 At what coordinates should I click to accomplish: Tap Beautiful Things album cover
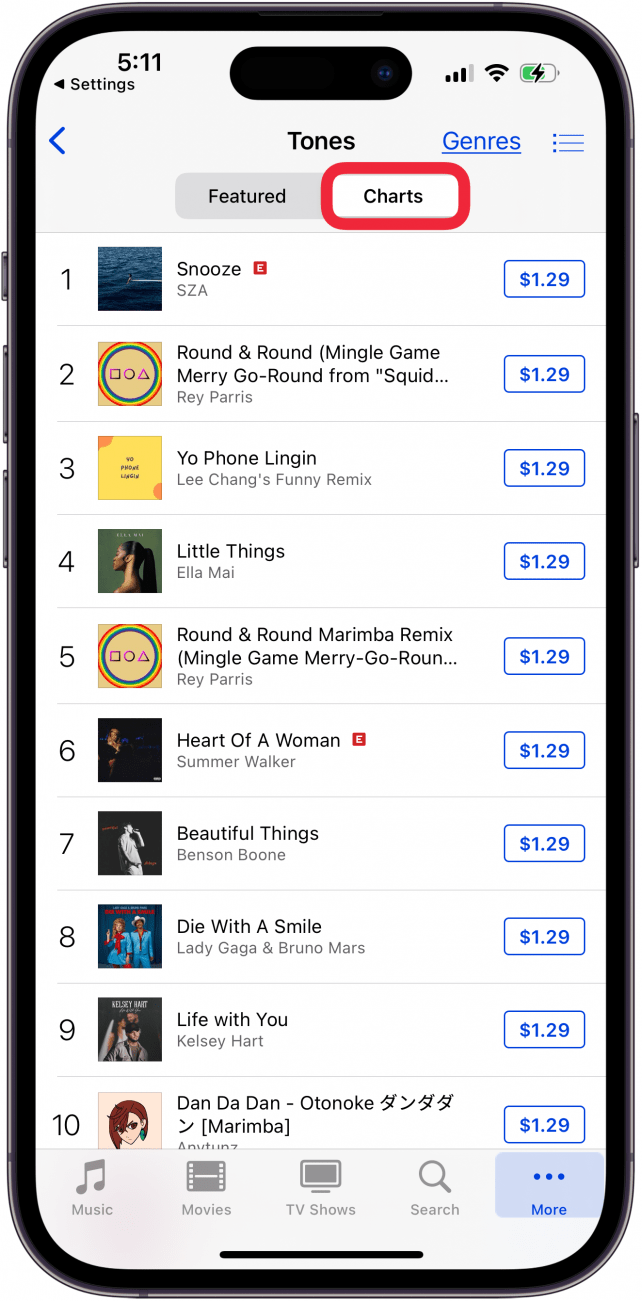pos(130,843)
